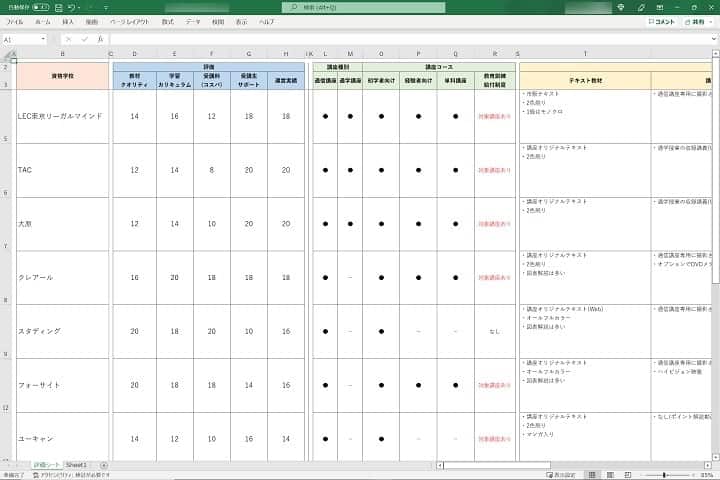Select the フォーサイト school name cell
Viewport: 720px width, 480px height.
(62, 385)
